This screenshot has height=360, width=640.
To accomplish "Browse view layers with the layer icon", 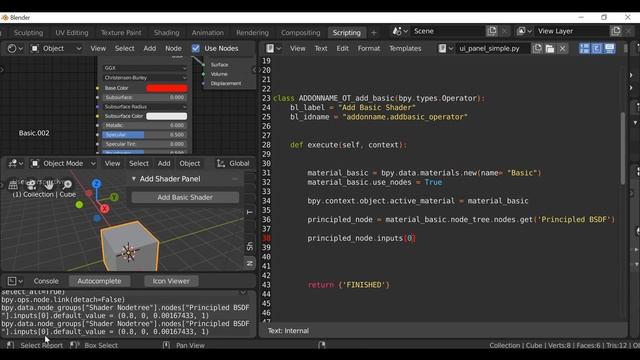I will pos(524,31).
